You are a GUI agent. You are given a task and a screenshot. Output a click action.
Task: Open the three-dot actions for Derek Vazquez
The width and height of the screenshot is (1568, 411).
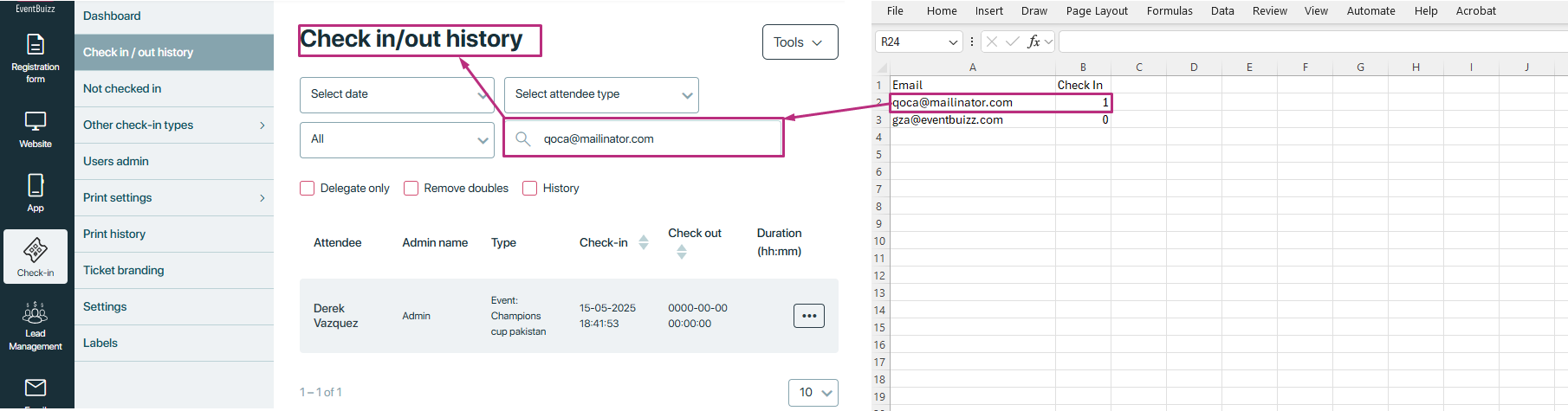(808, 316)
